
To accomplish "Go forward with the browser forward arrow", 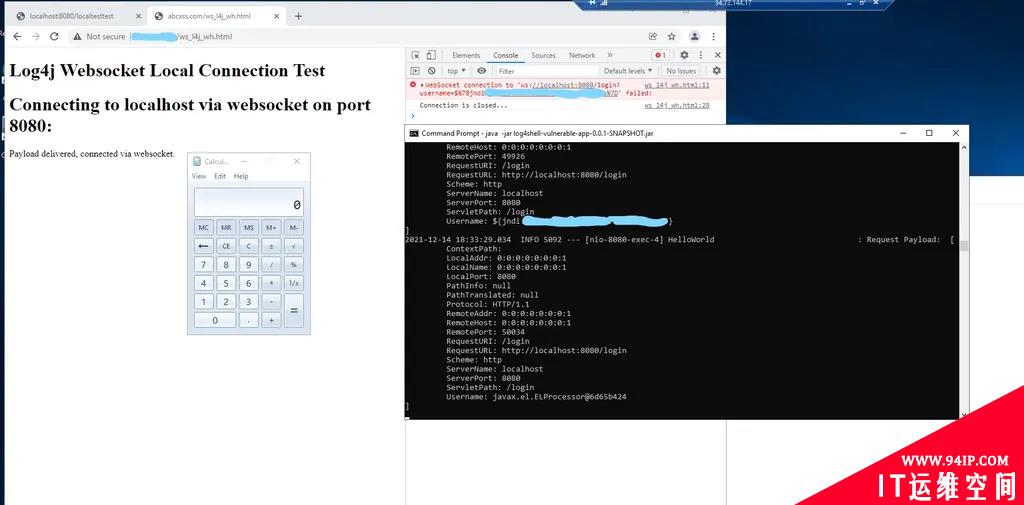I will point(35,37).
